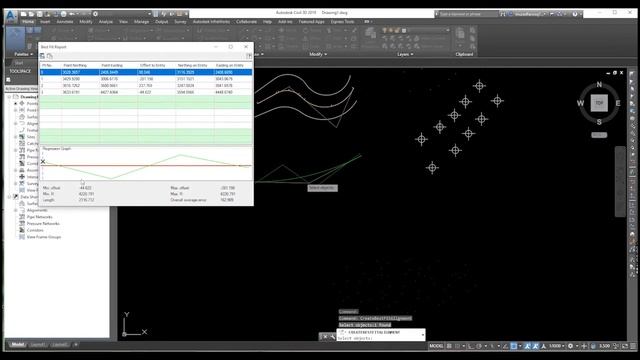640x360 pixels.
Task: Collapse the Data Shortcuts node
Action: click(x=9, y=197)
